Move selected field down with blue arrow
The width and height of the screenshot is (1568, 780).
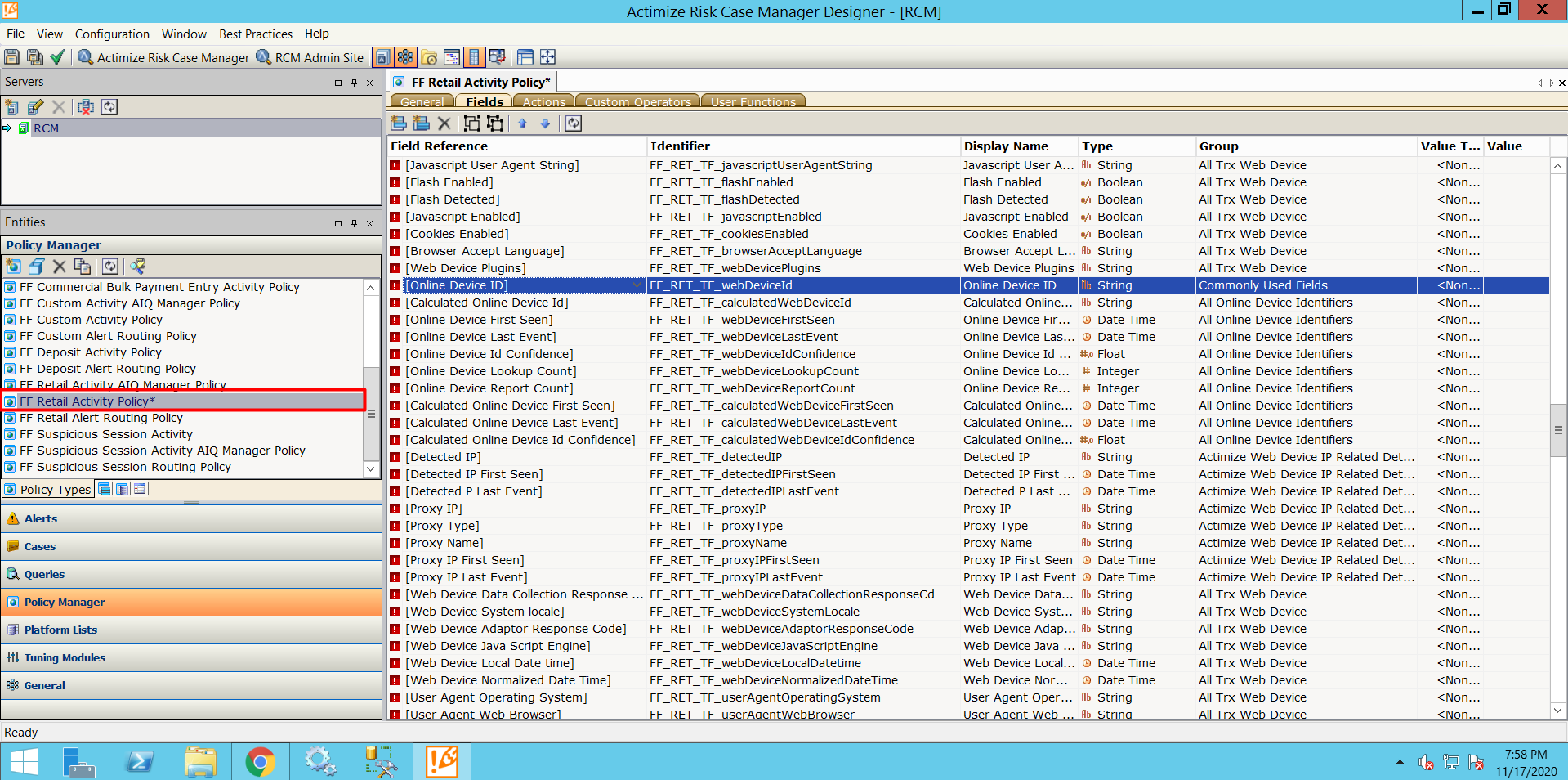[x=546, y=123]
